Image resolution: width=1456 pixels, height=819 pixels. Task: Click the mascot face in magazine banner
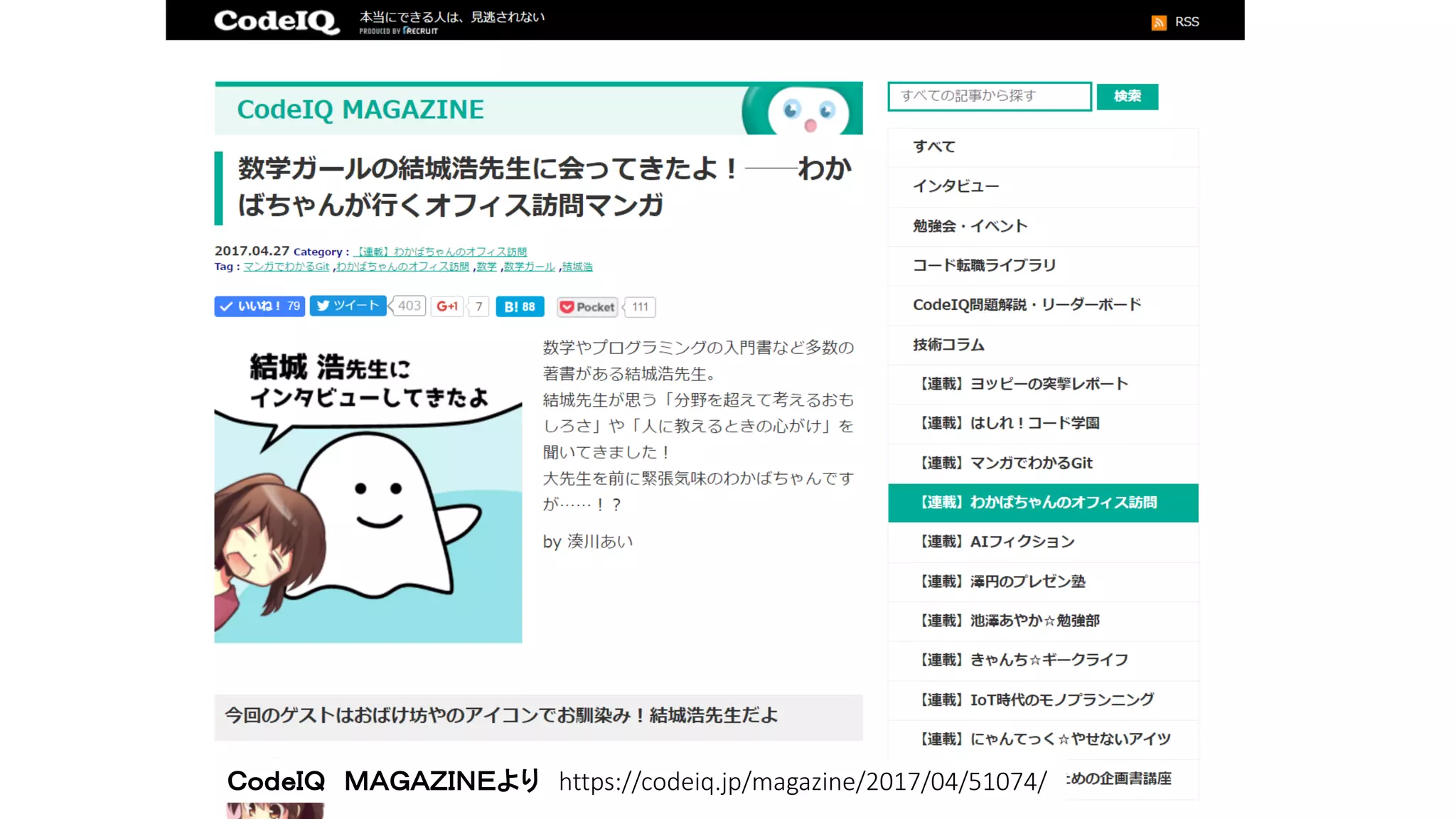(x=808, y=111)
